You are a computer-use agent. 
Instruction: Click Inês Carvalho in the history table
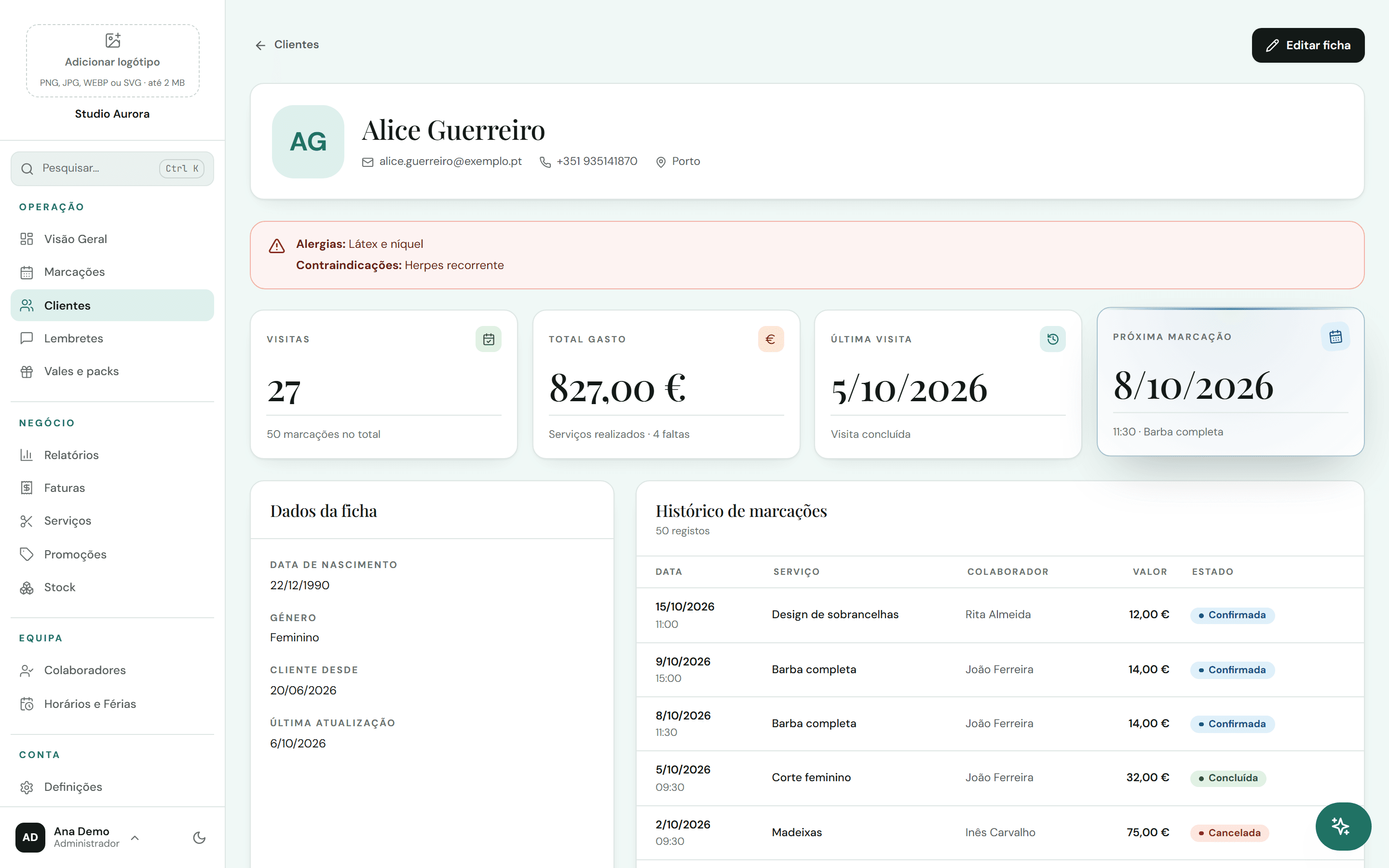click(1000, 832)
